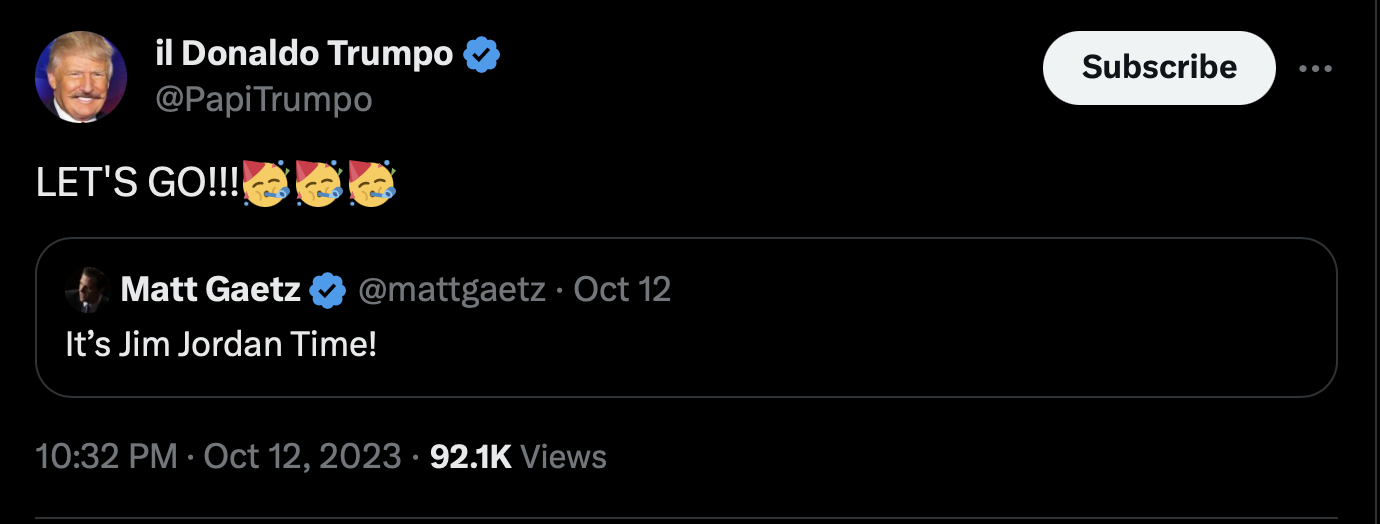Click the Oct 12 date in quoted tweet
This screenshot has height=524, width=1380.
622,290
